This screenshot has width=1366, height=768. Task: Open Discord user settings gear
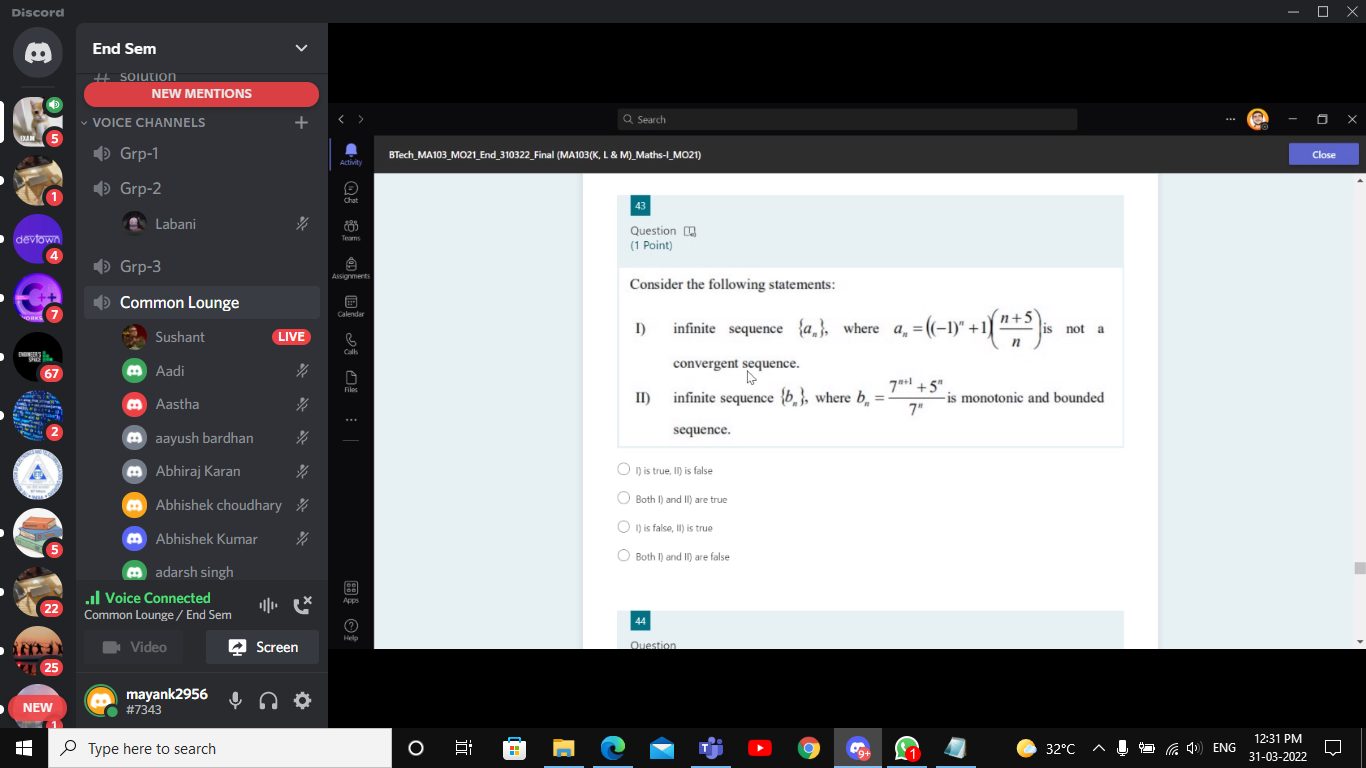pos(302,700)
